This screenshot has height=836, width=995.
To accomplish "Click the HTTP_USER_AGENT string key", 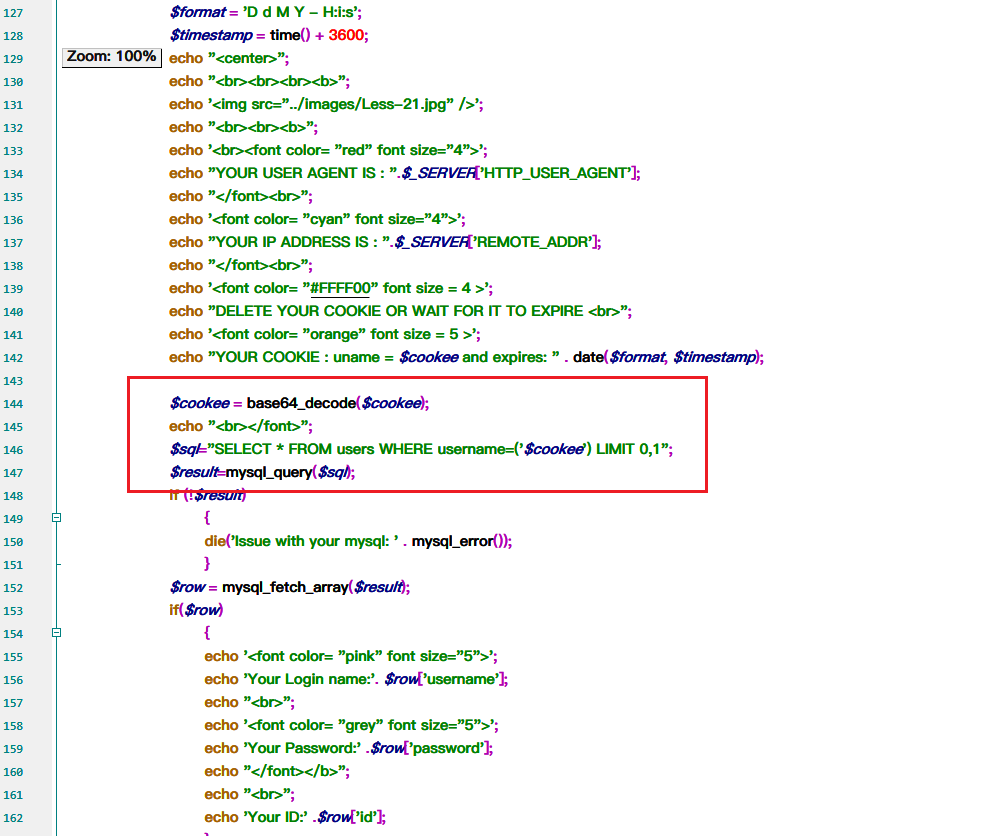I will (556, 173).
